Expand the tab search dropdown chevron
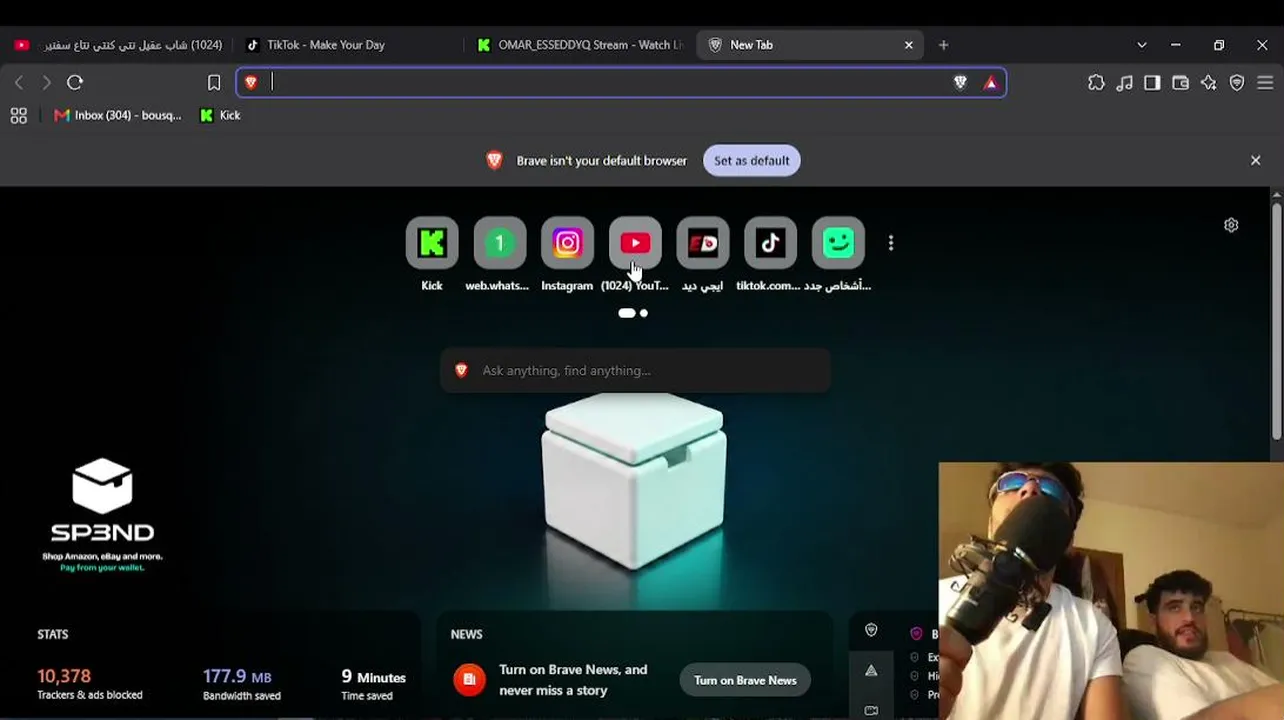The width and height of the screenshot is (1284, 720). (x=1142, y=45)
